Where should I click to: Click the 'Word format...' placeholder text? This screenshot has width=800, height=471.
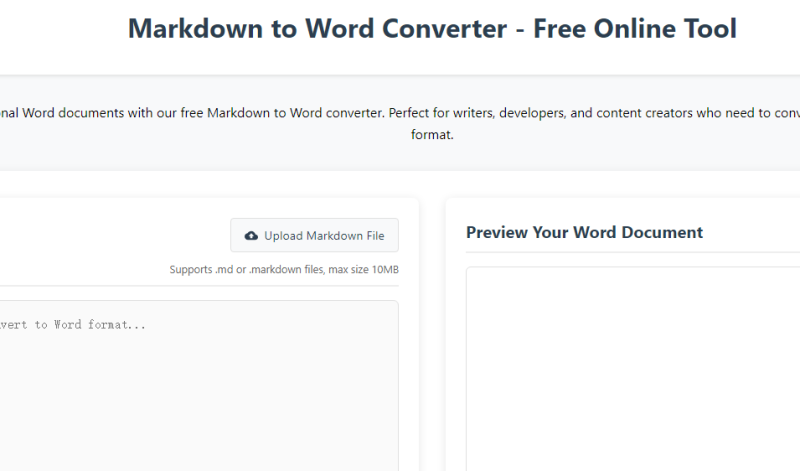coord(100,325)
